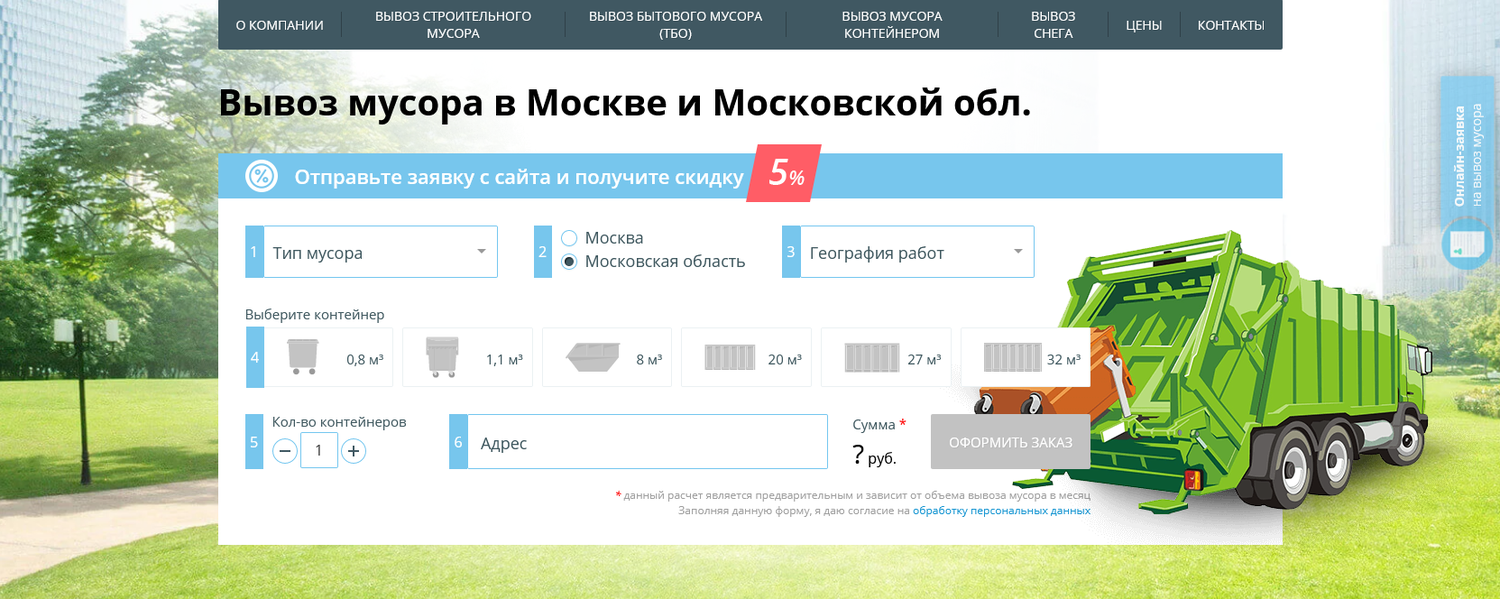Expand the Тип мусора dropdown
The height and width of the screenshot is (599, 1500).
coord(380,252)
